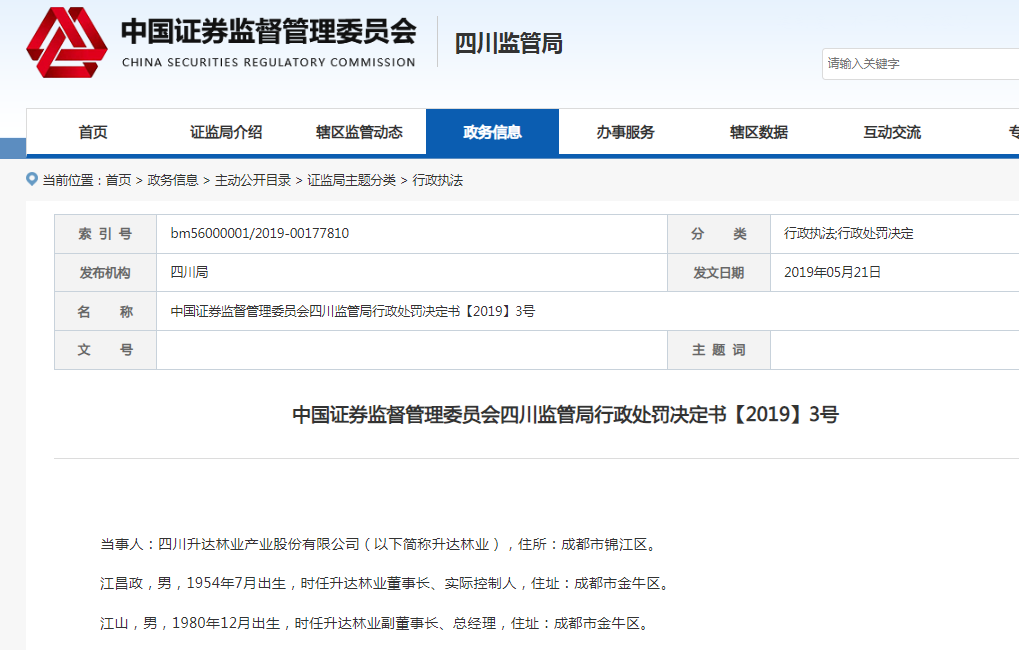Go to the 办事服务 tab
Image resolution: width=1019 pixels, height=650 pixels.
[x=625, y=132]
